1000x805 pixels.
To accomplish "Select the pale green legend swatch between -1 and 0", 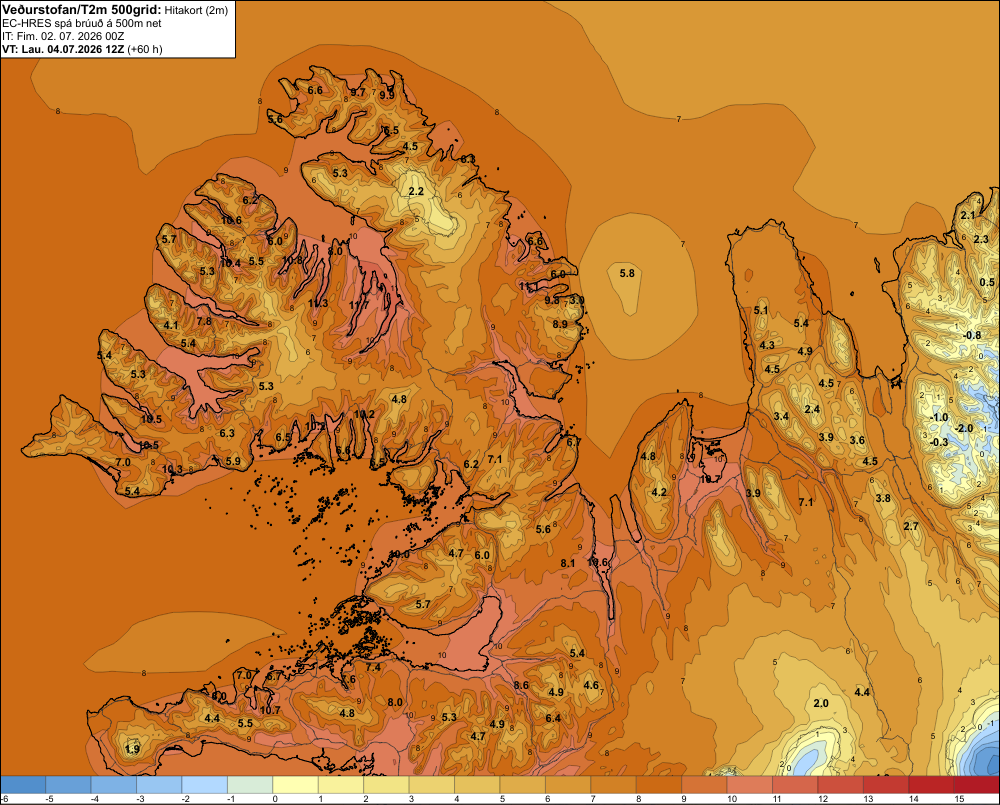I will pos(250,785).
